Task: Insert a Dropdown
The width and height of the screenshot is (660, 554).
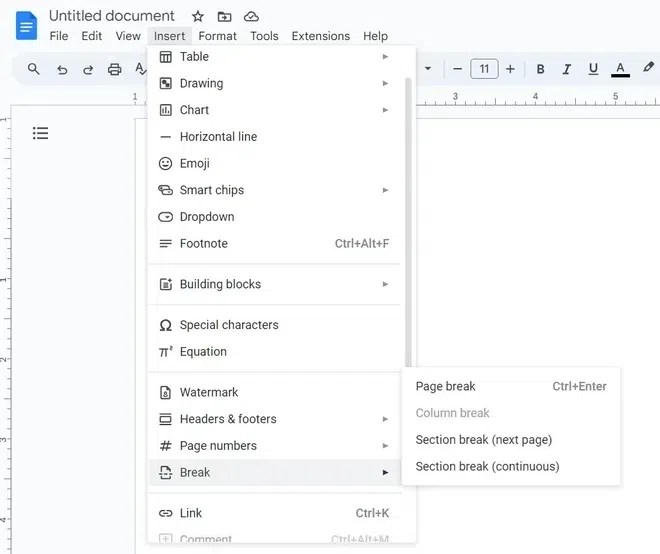Action: (x=274, y=217)
